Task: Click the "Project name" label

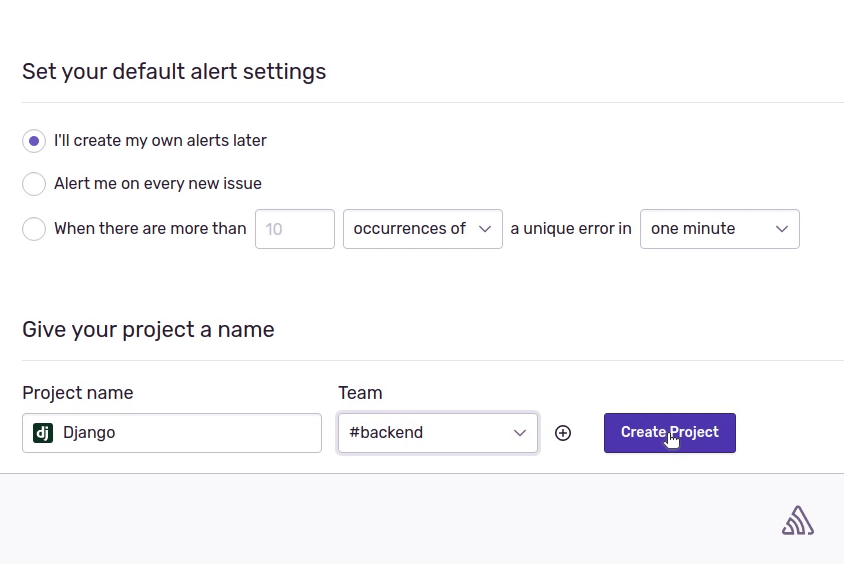Action: pos(77,393)
